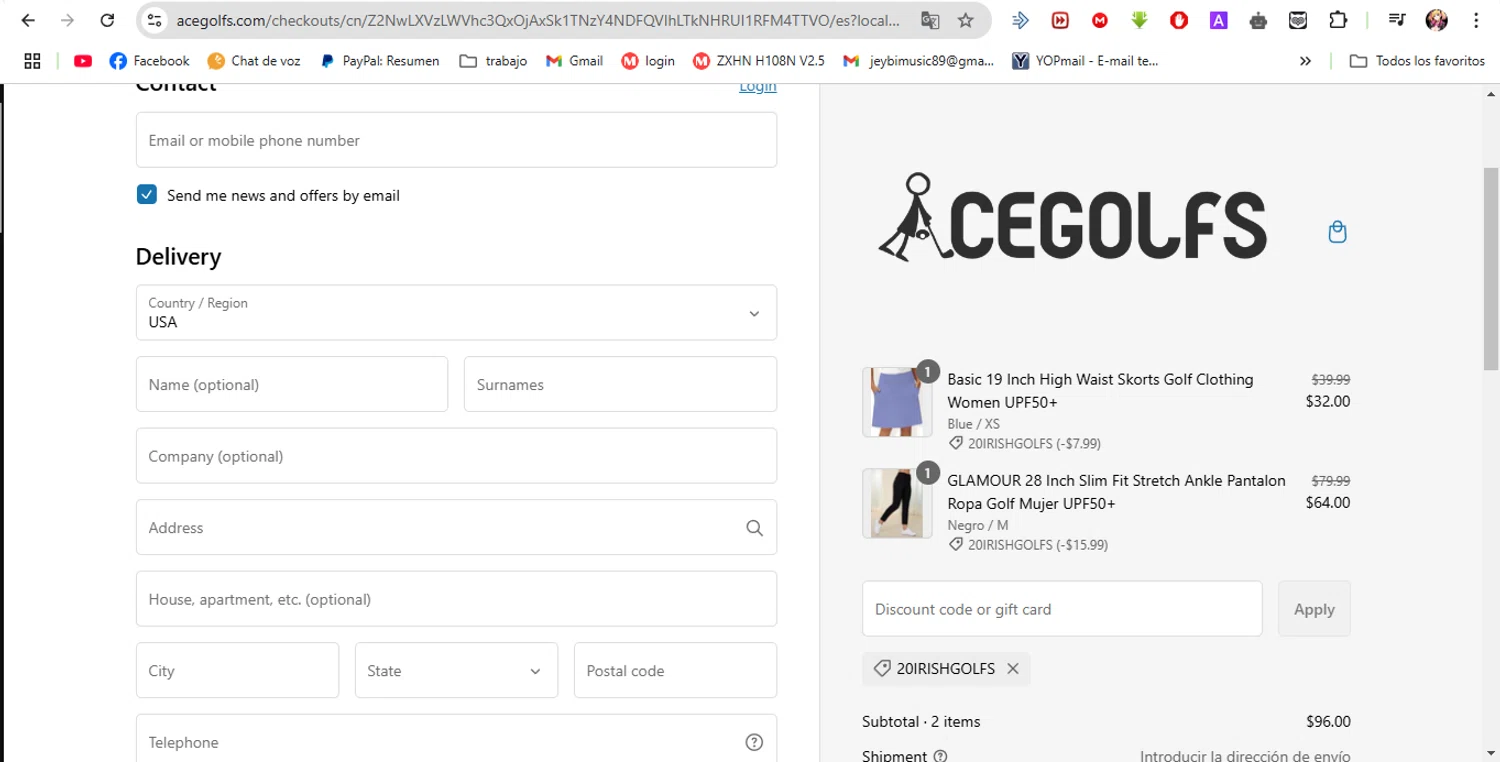Open the MEGA extension in toolbar

pyautogui.click(x=1100, y=20)
